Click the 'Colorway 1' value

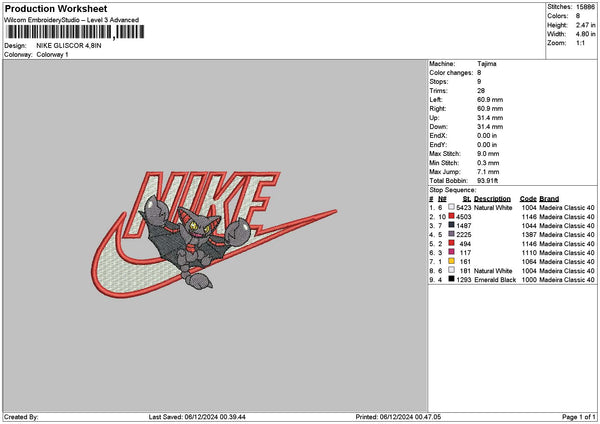click(x=52, y=55)
